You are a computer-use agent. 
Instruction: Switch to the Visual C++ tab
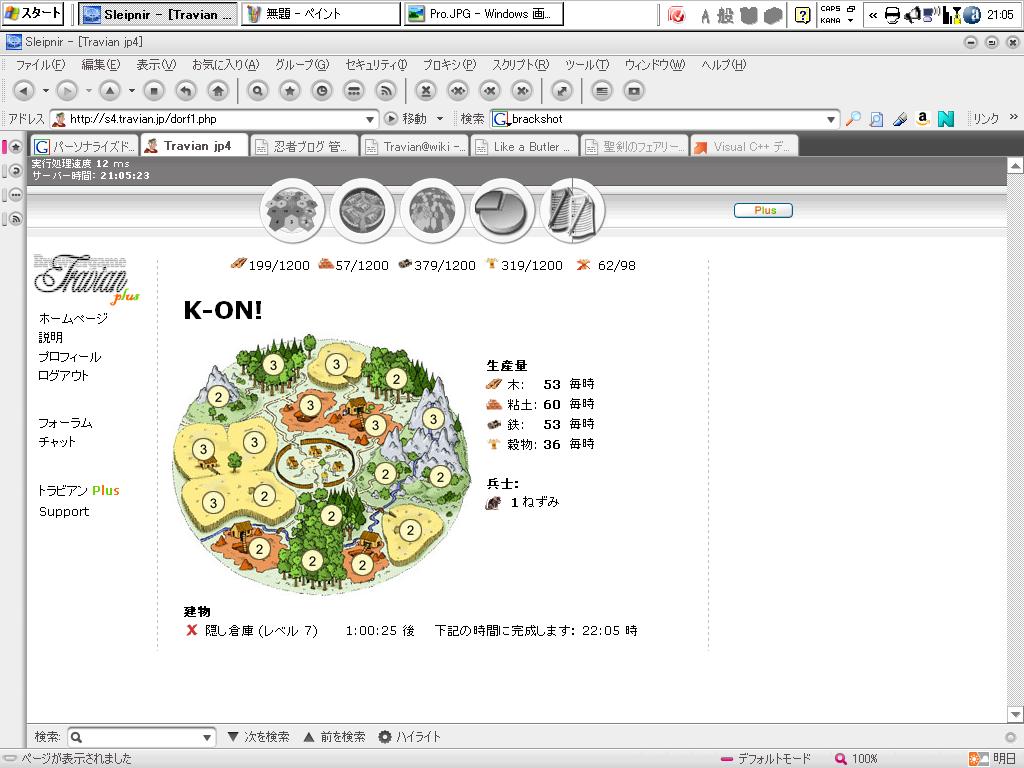tap(744, 146)
